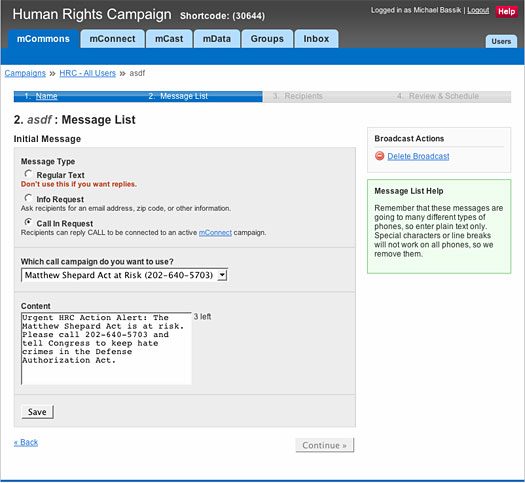Click the 2. Message List step

(178, 96)
